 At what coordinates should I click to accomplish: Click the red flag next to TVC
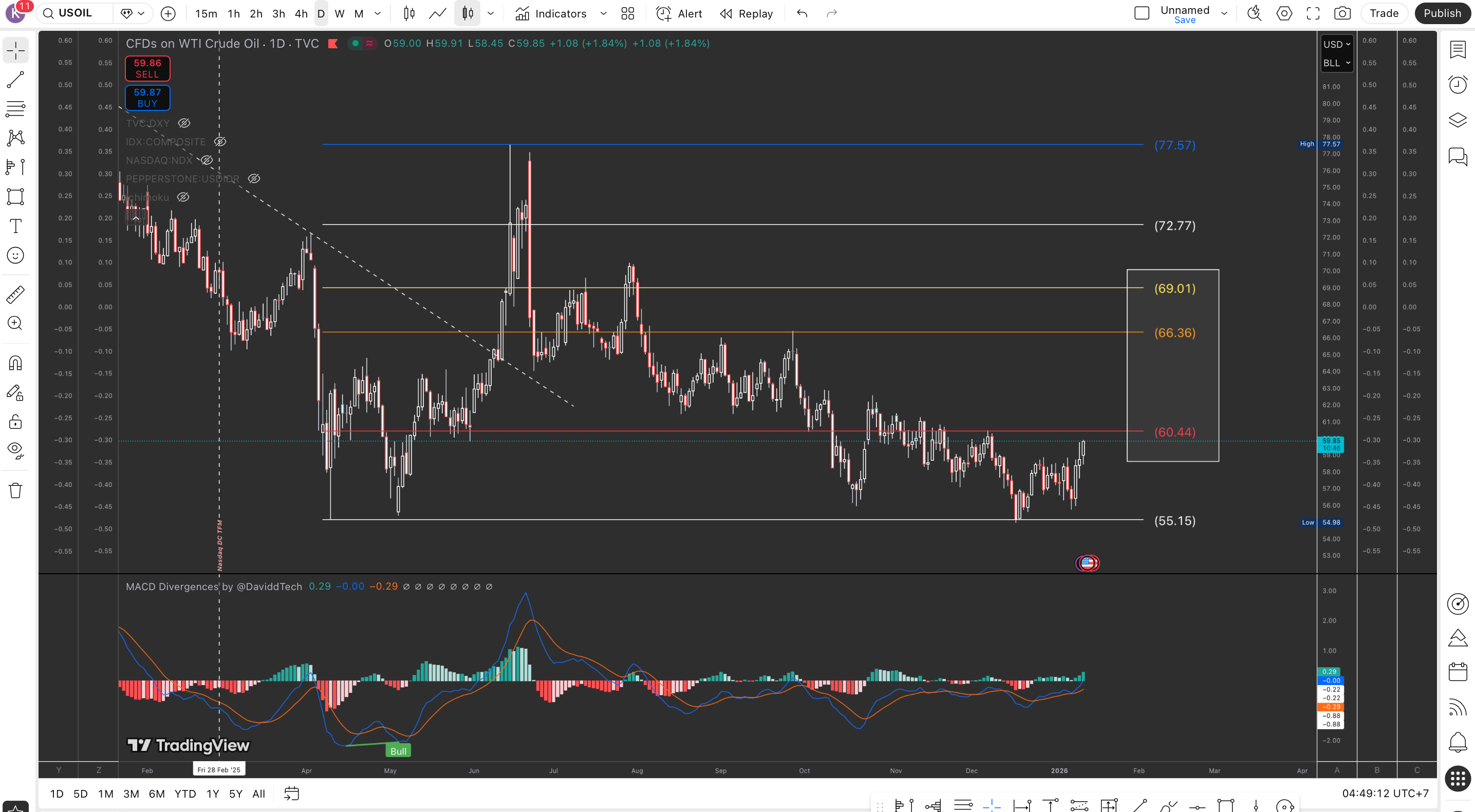pos(333,44)
